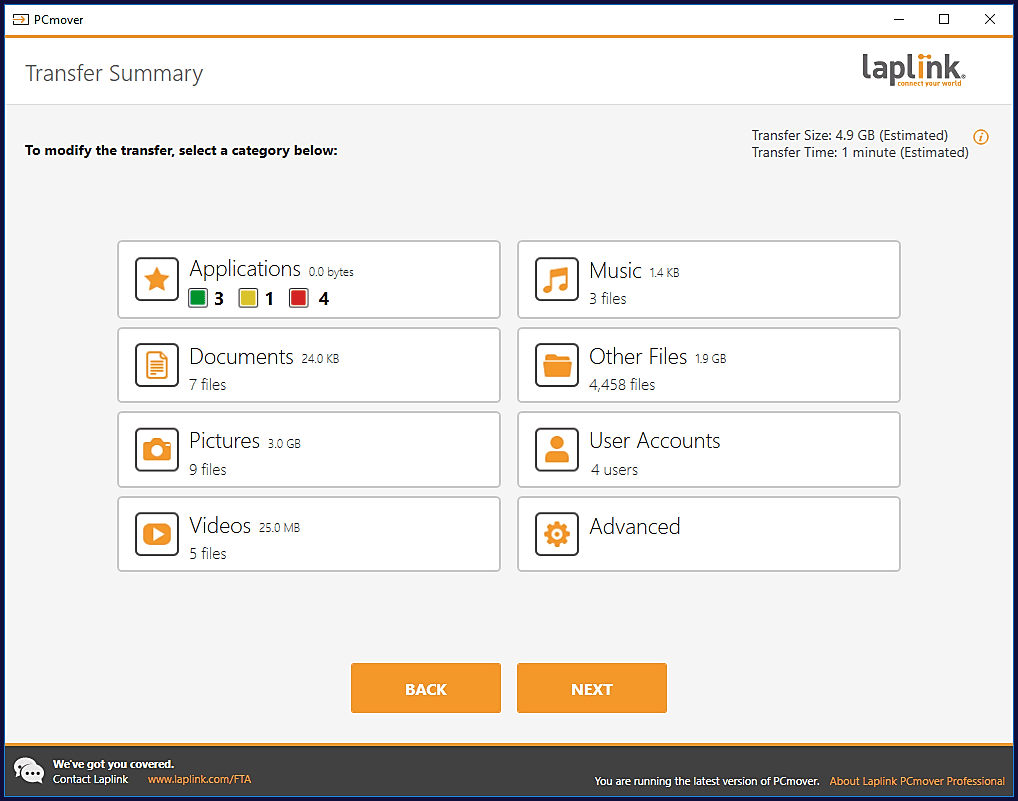Viewport: 1018px width, 801px height.
Task: Select the Pictures category label
Action: 225,441
